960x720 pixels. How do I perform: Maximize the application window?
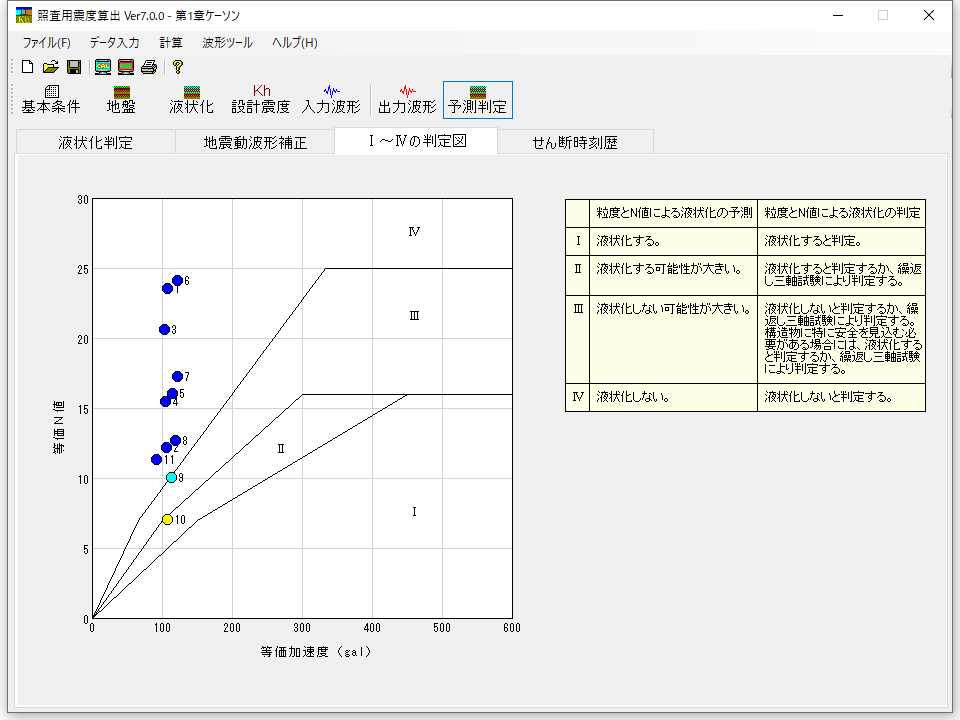point(883,15)
